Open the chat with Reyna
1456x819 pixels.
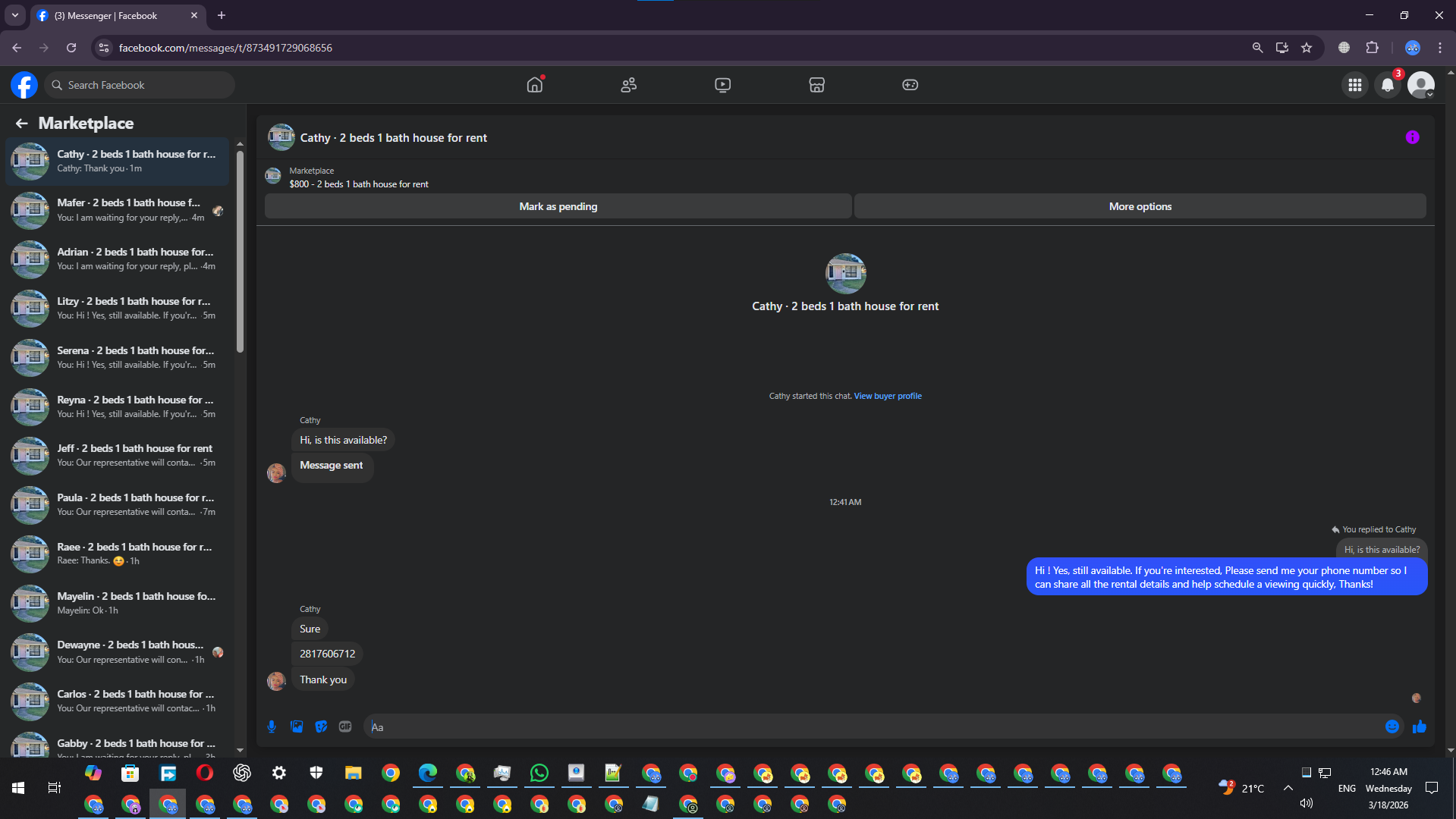click(x=118, y=407)
